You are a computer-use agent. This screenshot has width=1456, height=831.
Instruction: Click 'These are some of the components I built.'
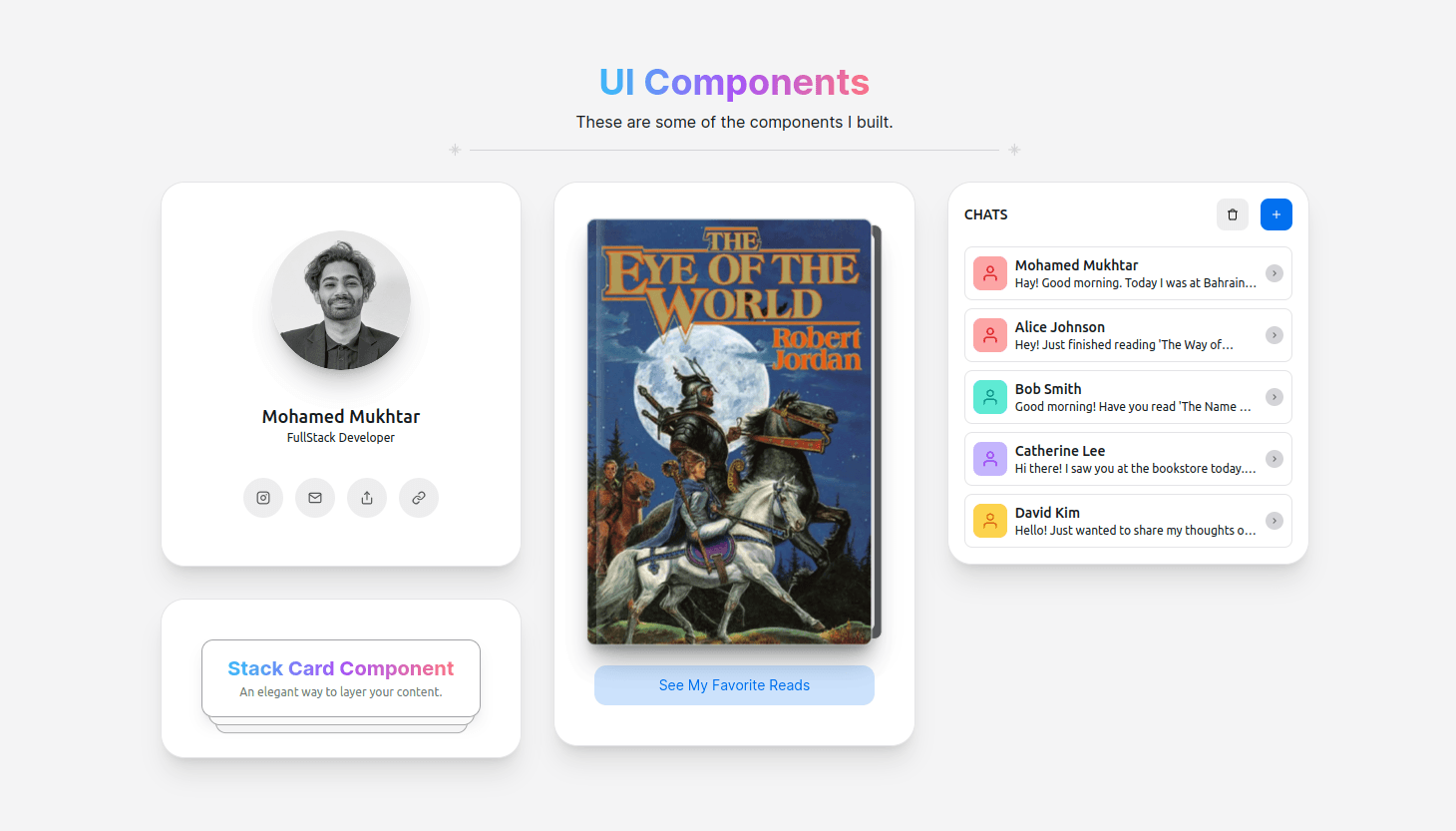(x=734, y=122)
